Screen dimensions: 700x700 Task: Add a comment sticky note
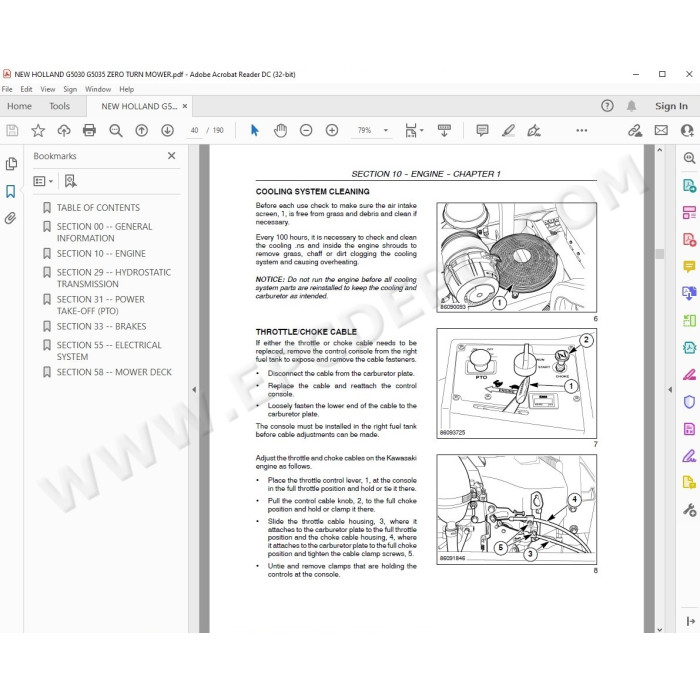click(x=482, y=130)
